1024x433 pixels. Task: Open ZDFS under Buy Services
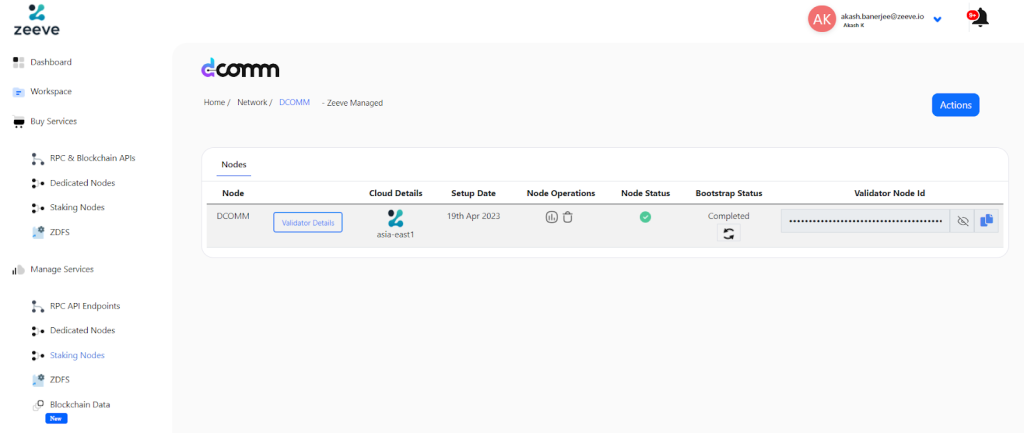[59, 231]
